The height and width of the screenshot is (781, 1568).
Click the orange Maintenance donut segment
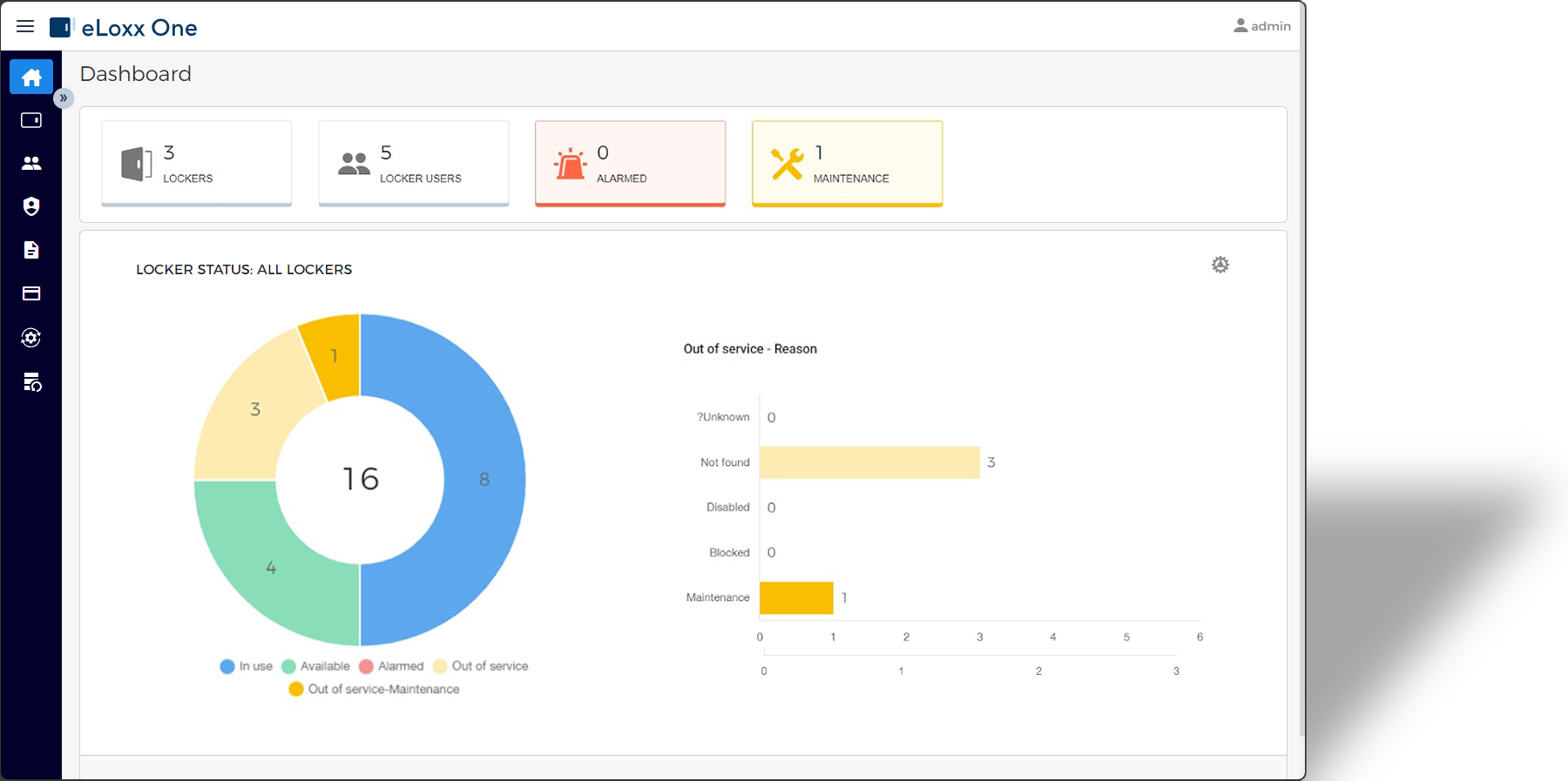[335, 355]
